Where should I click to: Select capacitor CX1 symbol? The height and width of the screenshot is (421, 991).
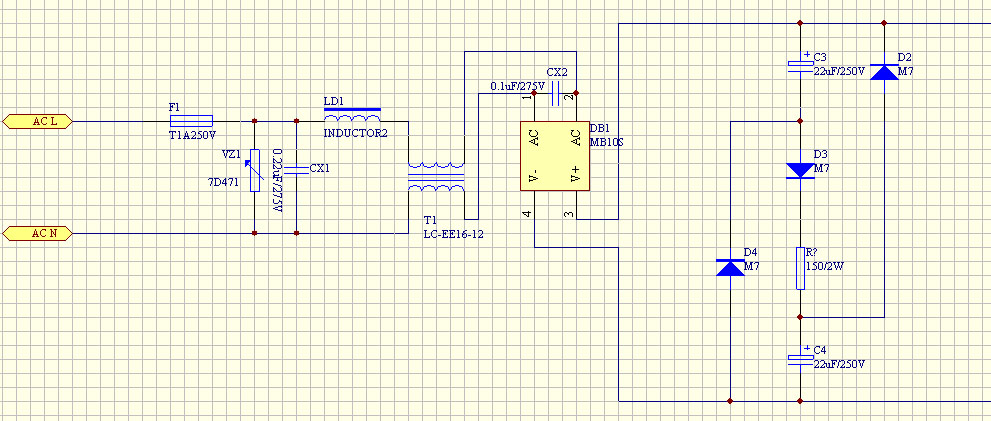point(296,169)
